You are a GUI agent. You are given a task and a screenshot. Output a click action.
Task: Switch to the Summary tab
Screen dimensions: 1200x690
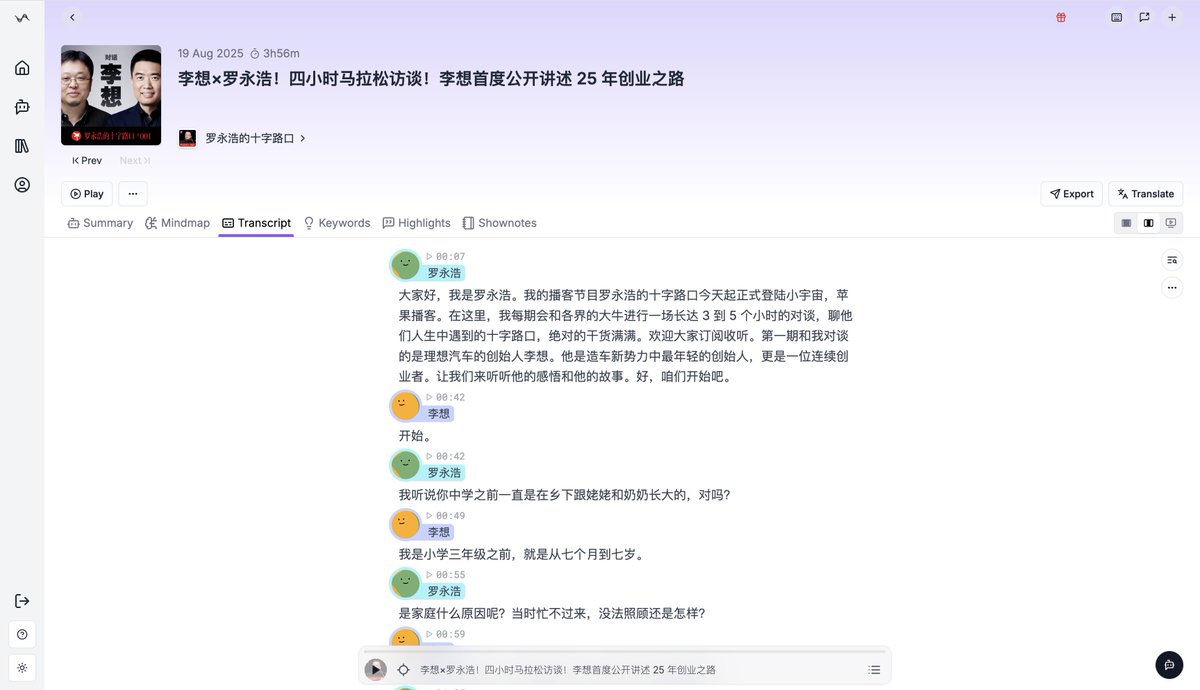tap(100, 223)
